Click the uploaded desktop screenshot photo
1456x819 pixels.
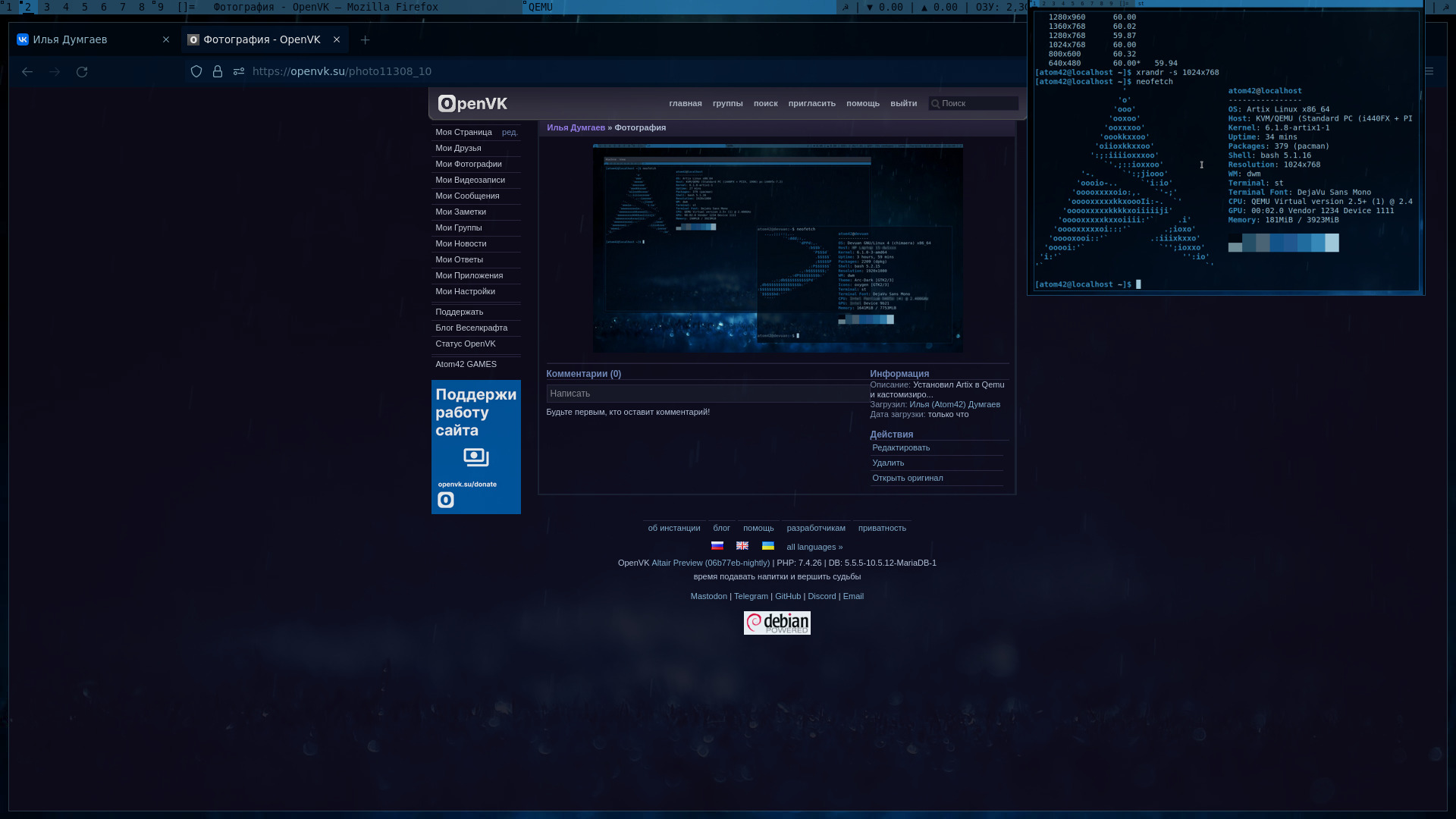pos(777,248)
